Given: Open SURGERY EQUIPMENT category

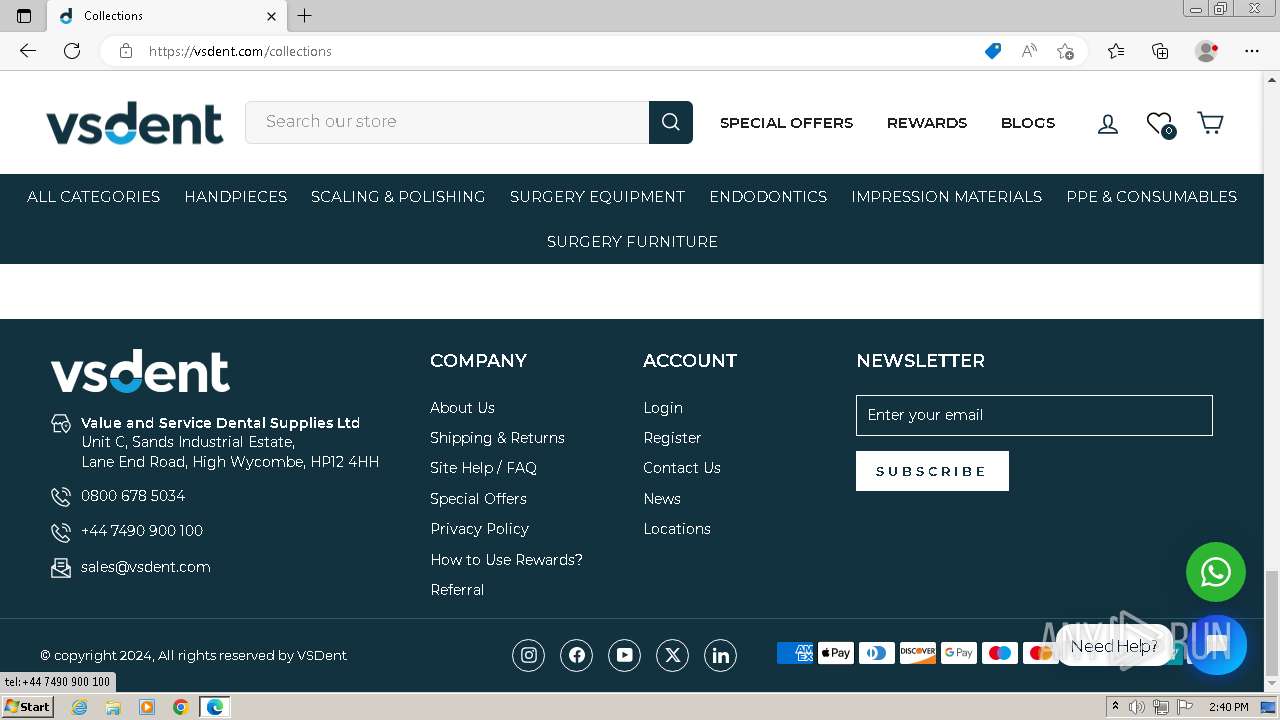Looking at the screenshot, I should coord(598,197).
